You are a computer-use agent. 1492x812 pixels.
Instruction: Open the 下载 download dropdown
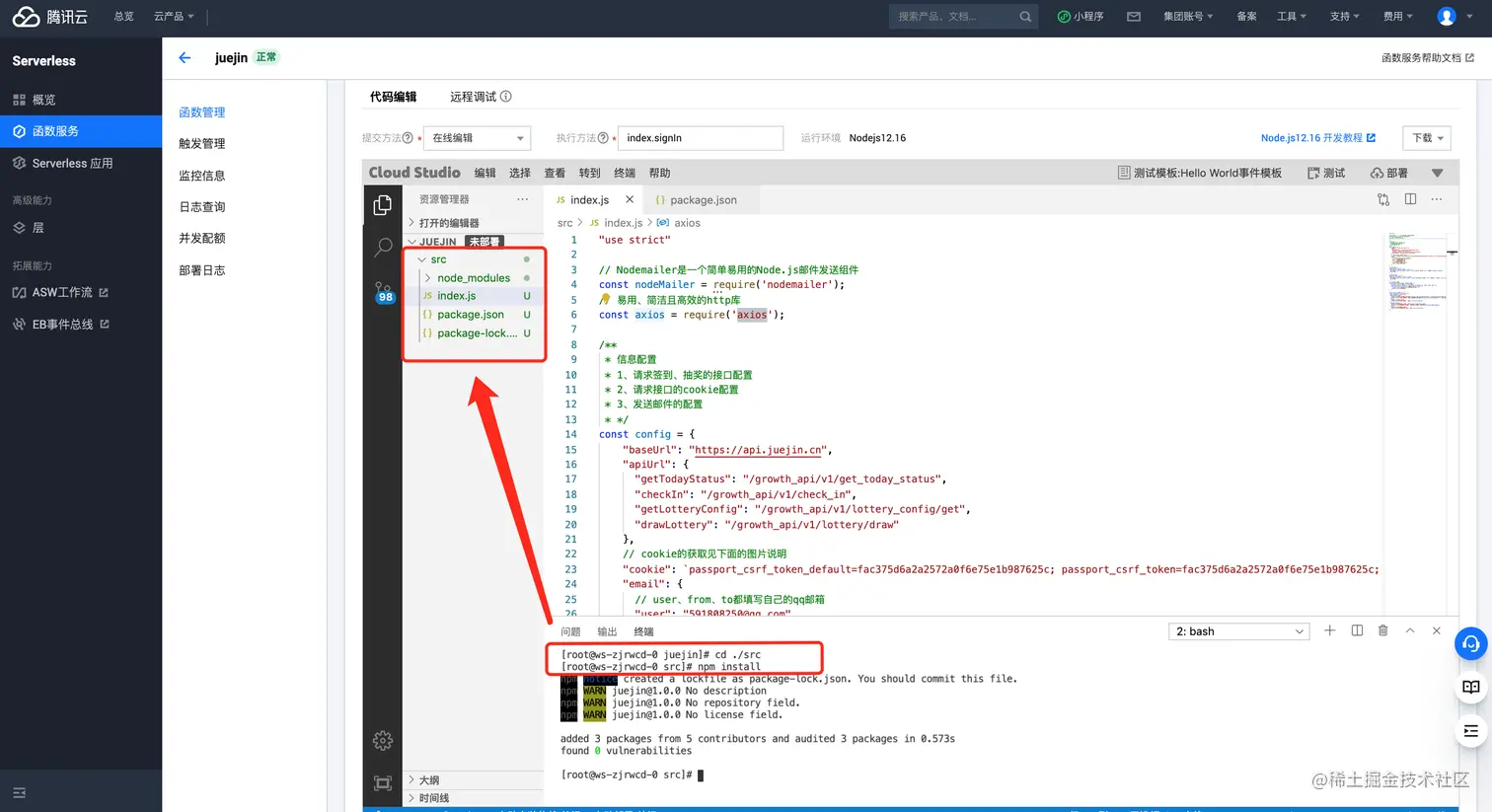point(1428,138)
